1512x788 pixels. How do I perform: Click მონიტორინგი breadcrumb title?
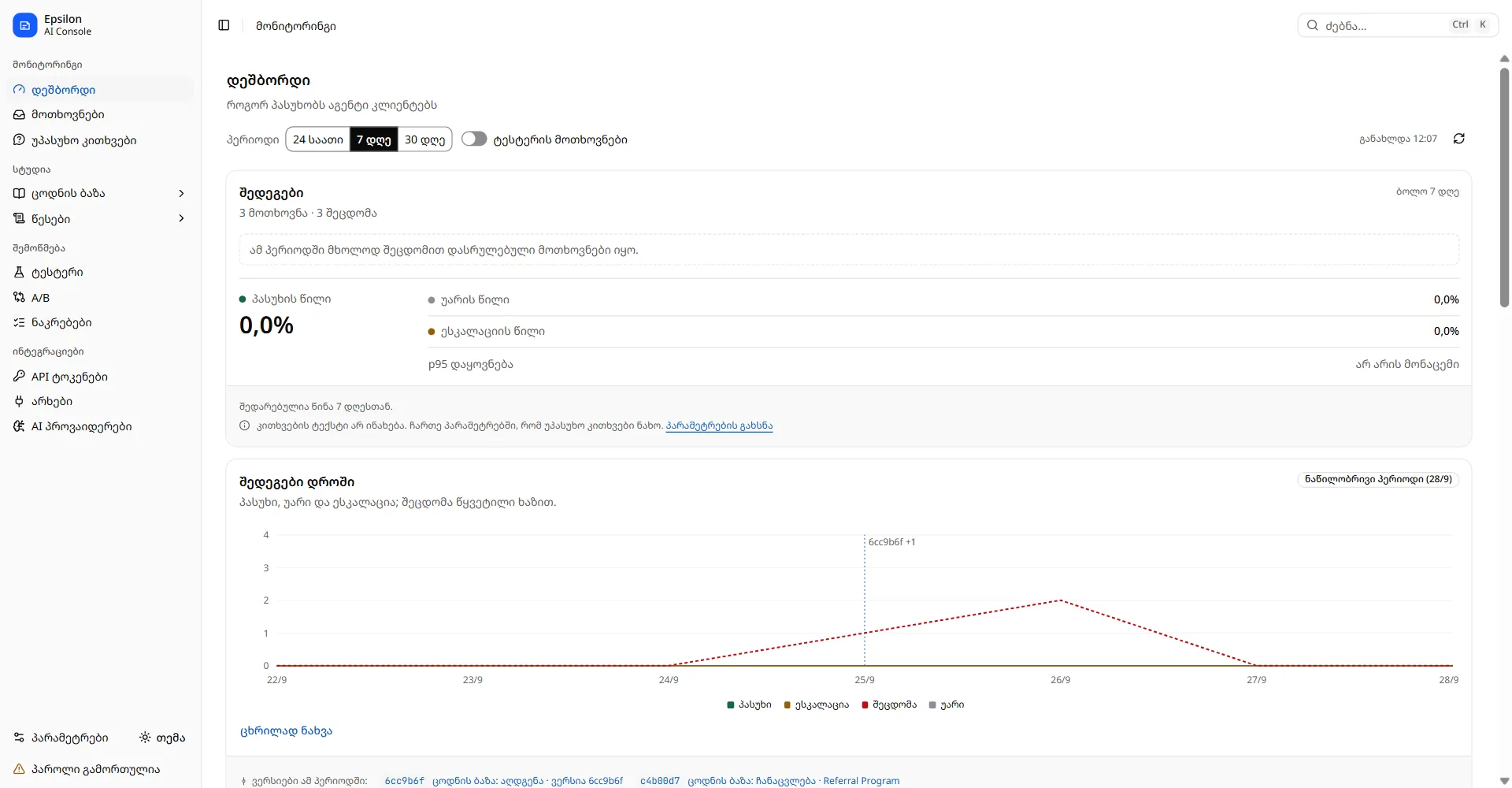pos(296,26)
